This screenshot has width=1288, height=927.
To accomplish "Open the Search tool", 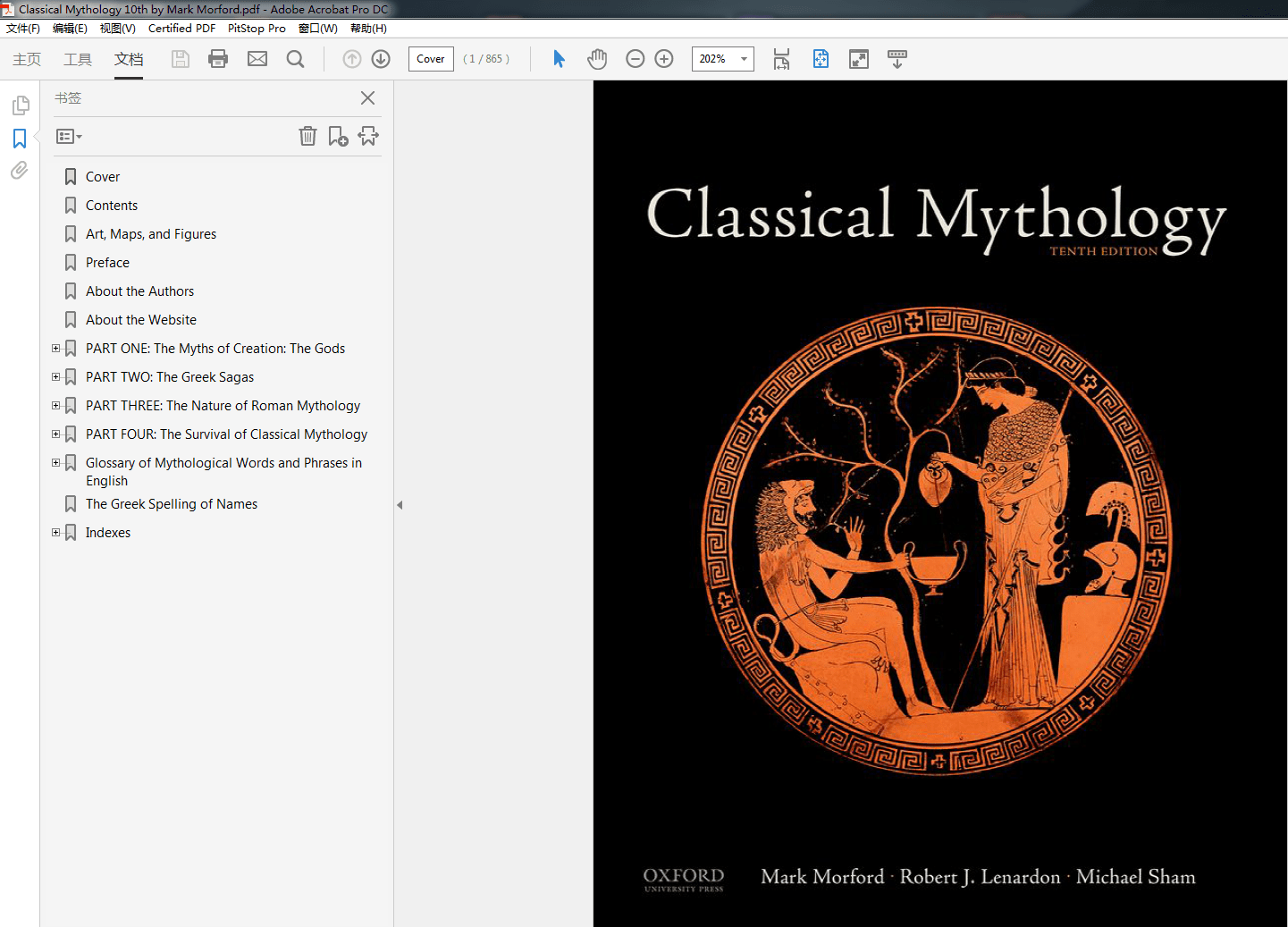I will (295, 59).
